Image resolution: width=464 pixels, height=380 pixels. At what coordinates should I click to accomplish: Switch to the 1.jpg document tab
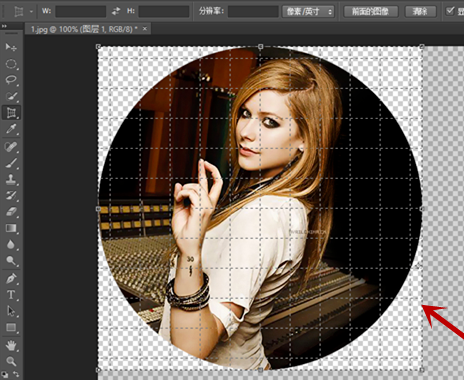click(84, 29)
